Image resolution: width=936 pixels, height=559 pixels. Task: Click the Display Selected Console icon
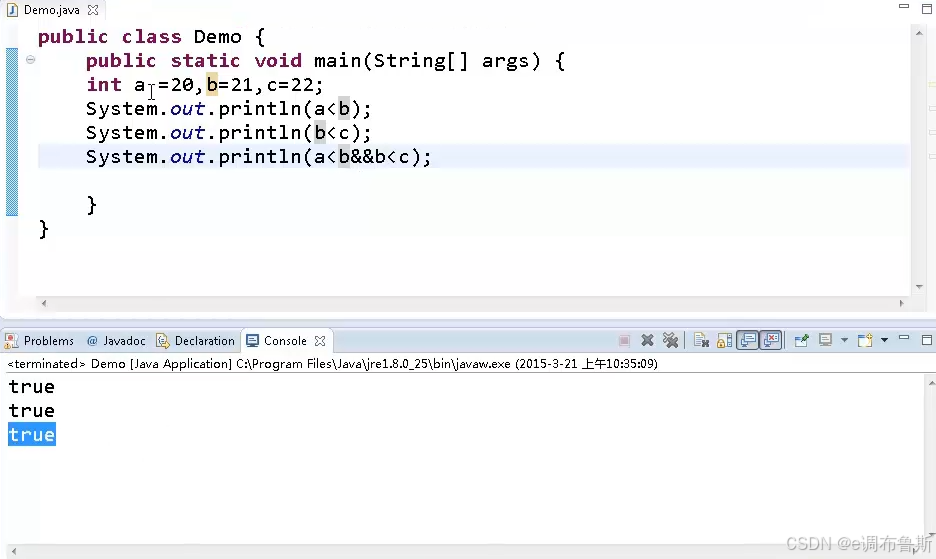click(826, 340)
